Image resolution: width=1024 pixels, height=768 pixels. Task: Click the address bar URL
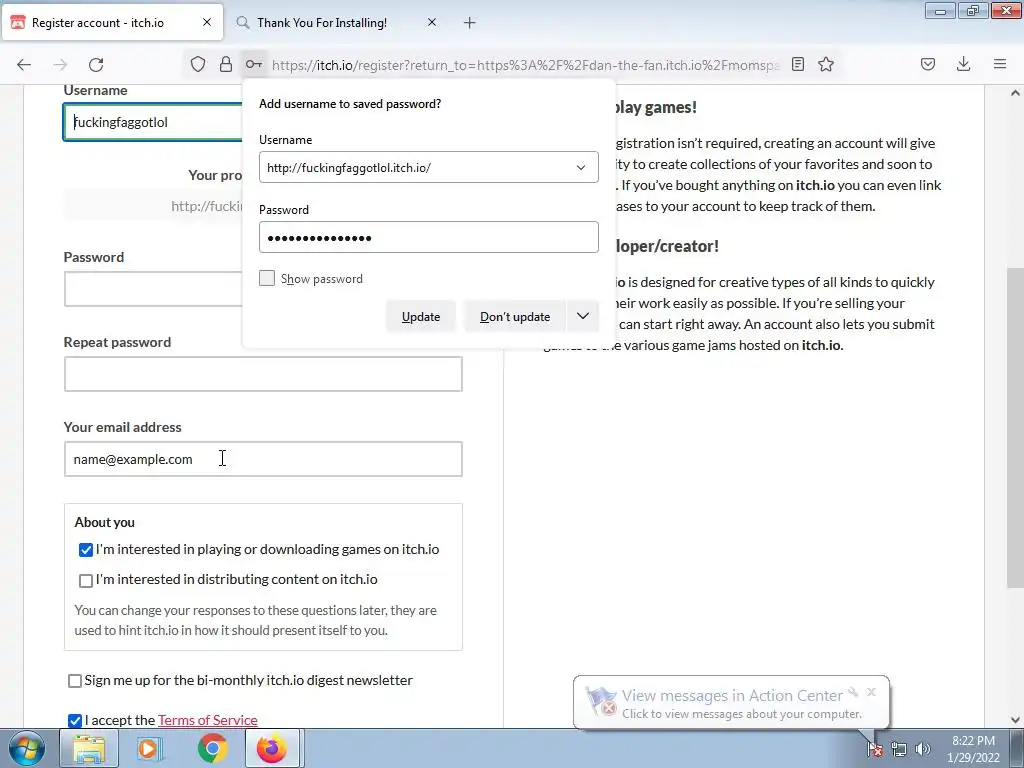[525, 65]
